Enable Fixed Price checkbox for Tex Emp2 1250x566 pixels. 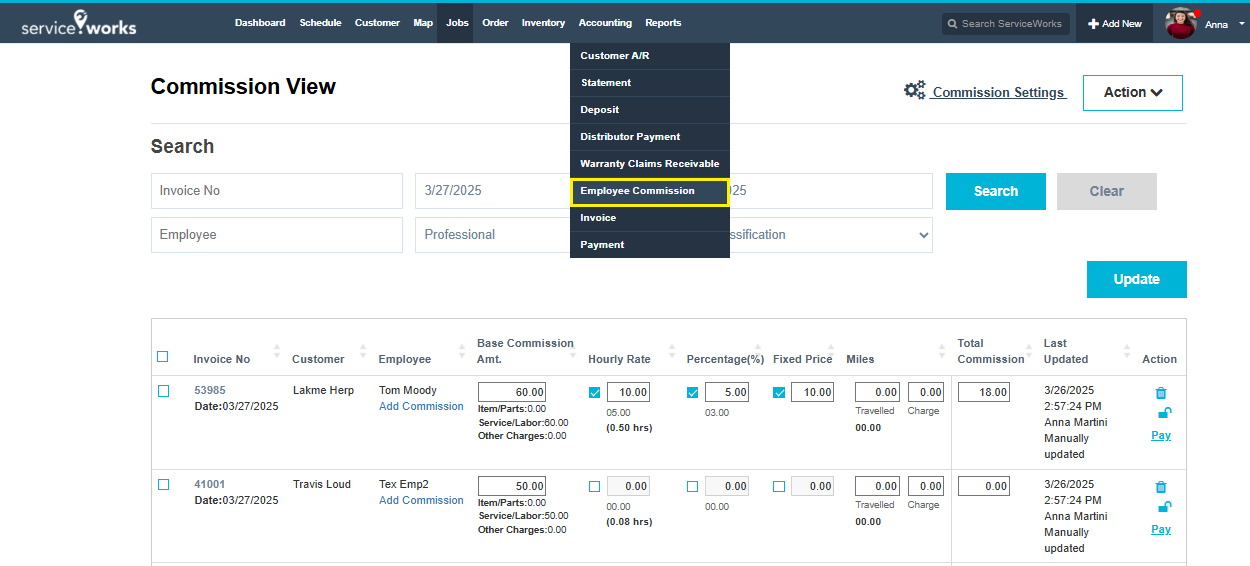[x=779, y=487]
